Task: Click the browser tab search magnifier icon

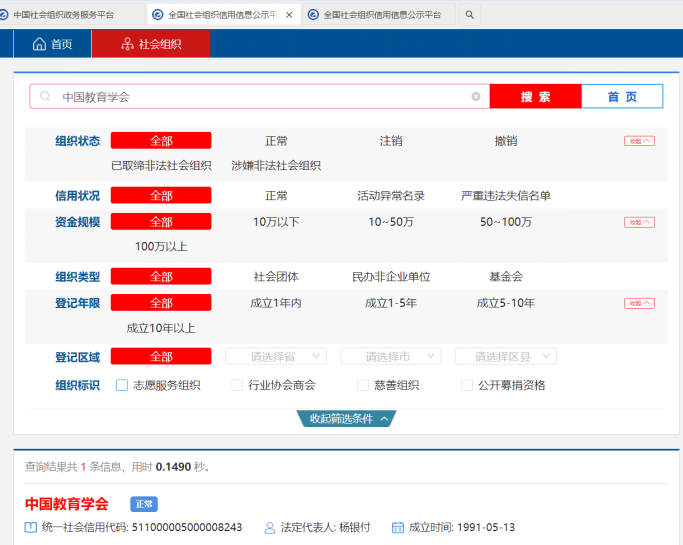Action: 469,15
